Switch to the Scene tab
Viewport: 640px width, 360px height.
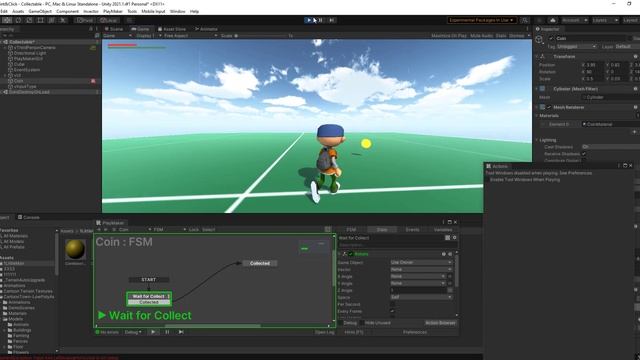pos(114,29)
